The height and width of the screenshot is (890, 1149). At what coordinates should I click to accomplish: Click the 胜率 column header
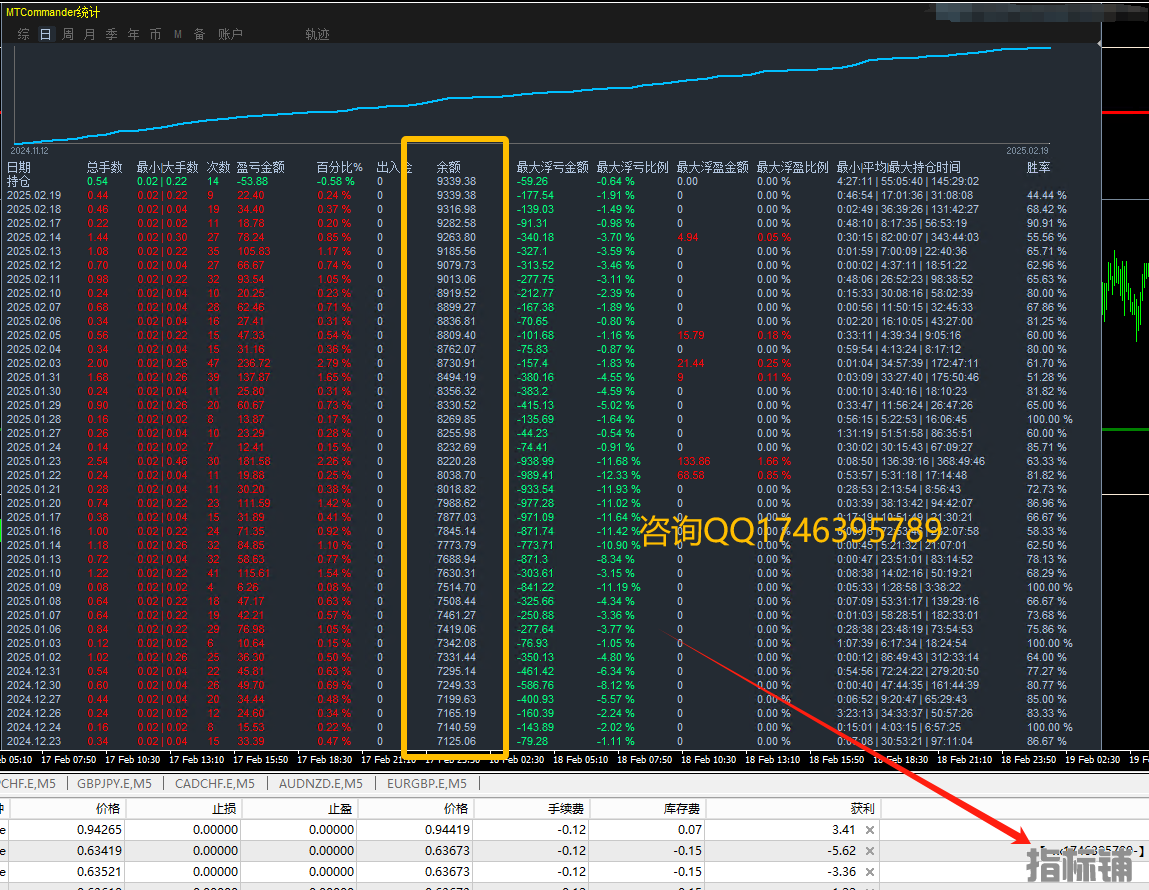pyautogui.click(x=1038, y=168)
